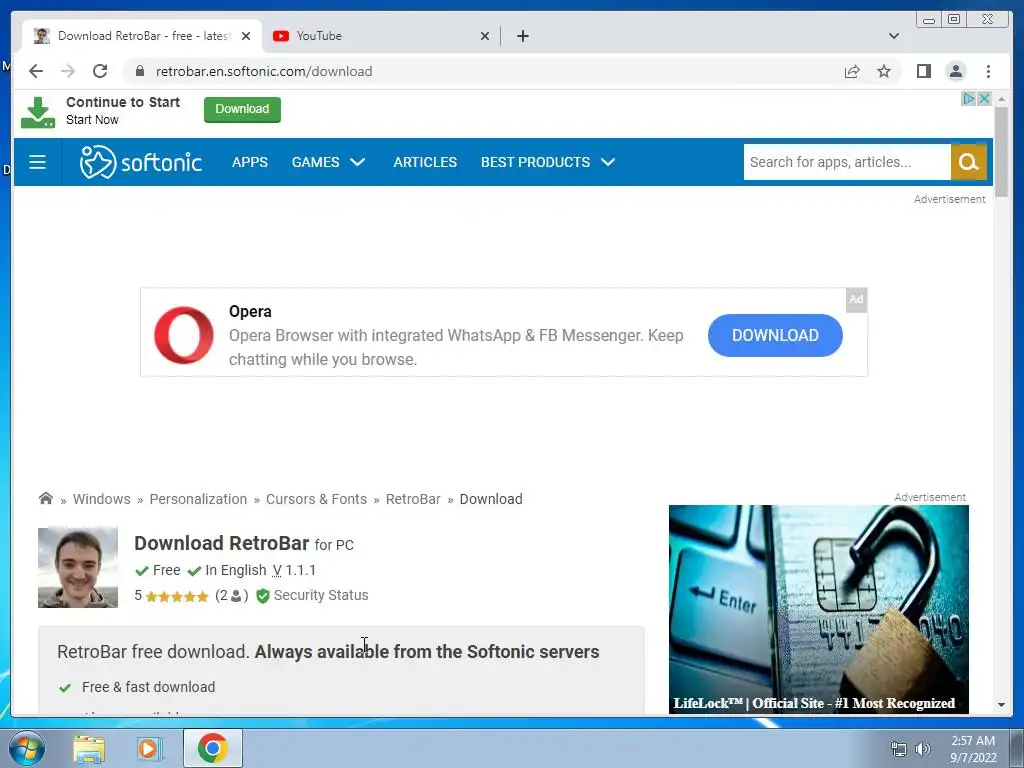The image size is (1024, 768).
Task: Select the Download RetroBar tab
Action: (x=142, y=36)
